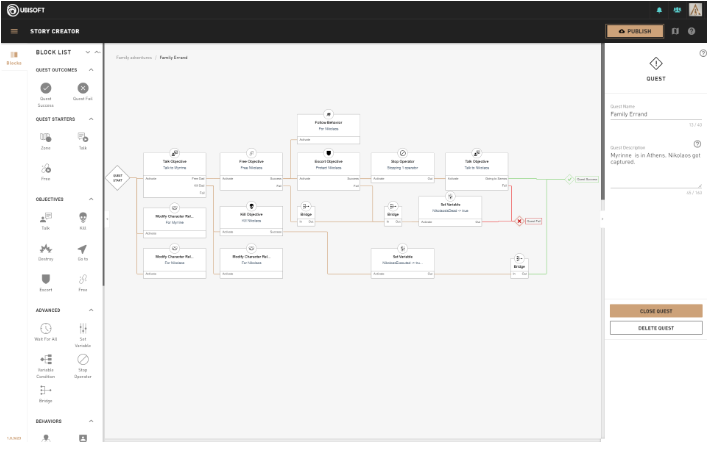Pick the Kill objective skull icon
The image size is (708, 453).
pyautogui.click(x=83, y=218)
